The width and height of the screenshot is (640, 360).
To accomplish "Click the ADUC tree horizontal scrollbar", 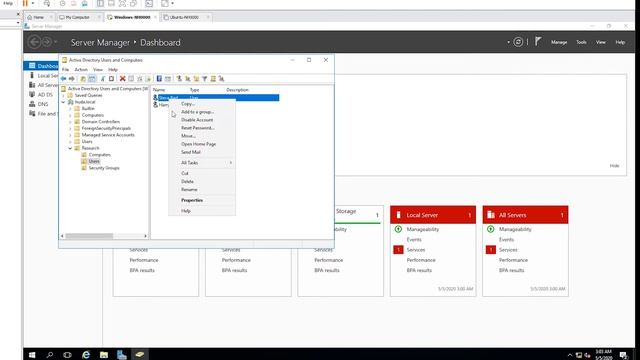I will [89, 236].
